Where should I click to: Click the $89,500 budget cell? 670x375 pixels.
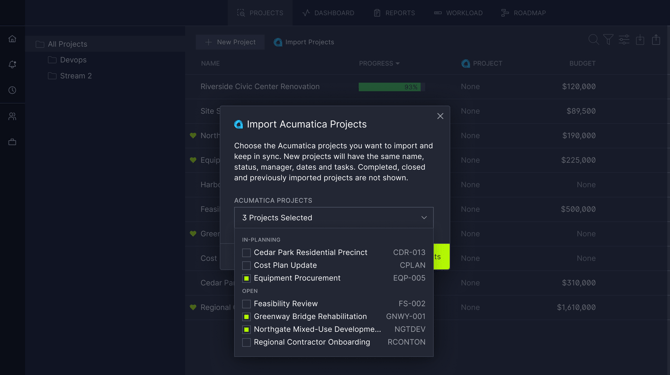coord(581,111)
